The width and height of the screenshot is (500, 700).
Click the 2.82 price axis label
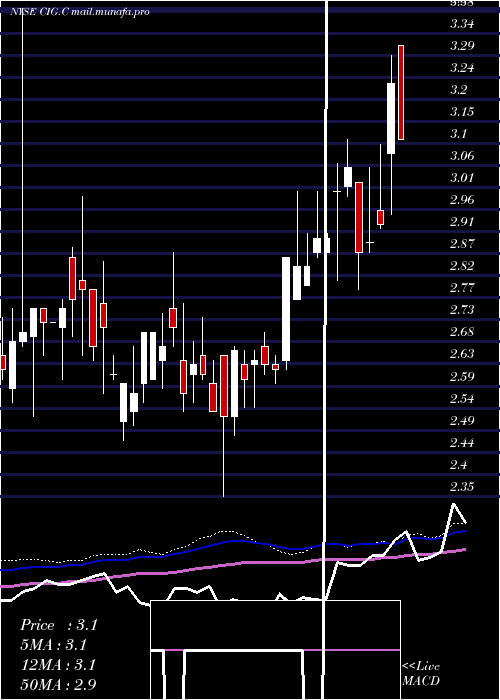462,266
